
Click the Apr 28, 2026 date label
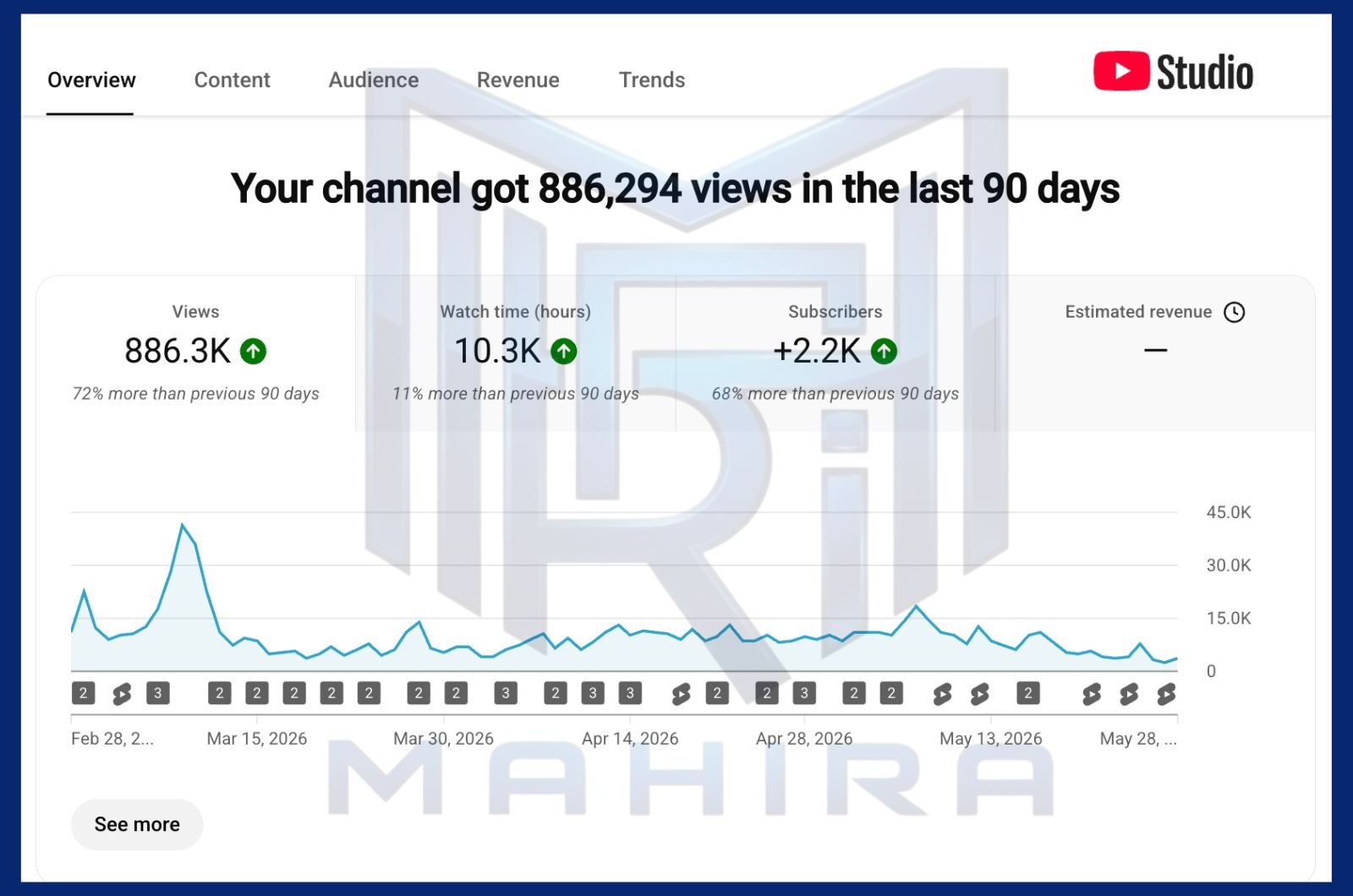pos(804,739)
